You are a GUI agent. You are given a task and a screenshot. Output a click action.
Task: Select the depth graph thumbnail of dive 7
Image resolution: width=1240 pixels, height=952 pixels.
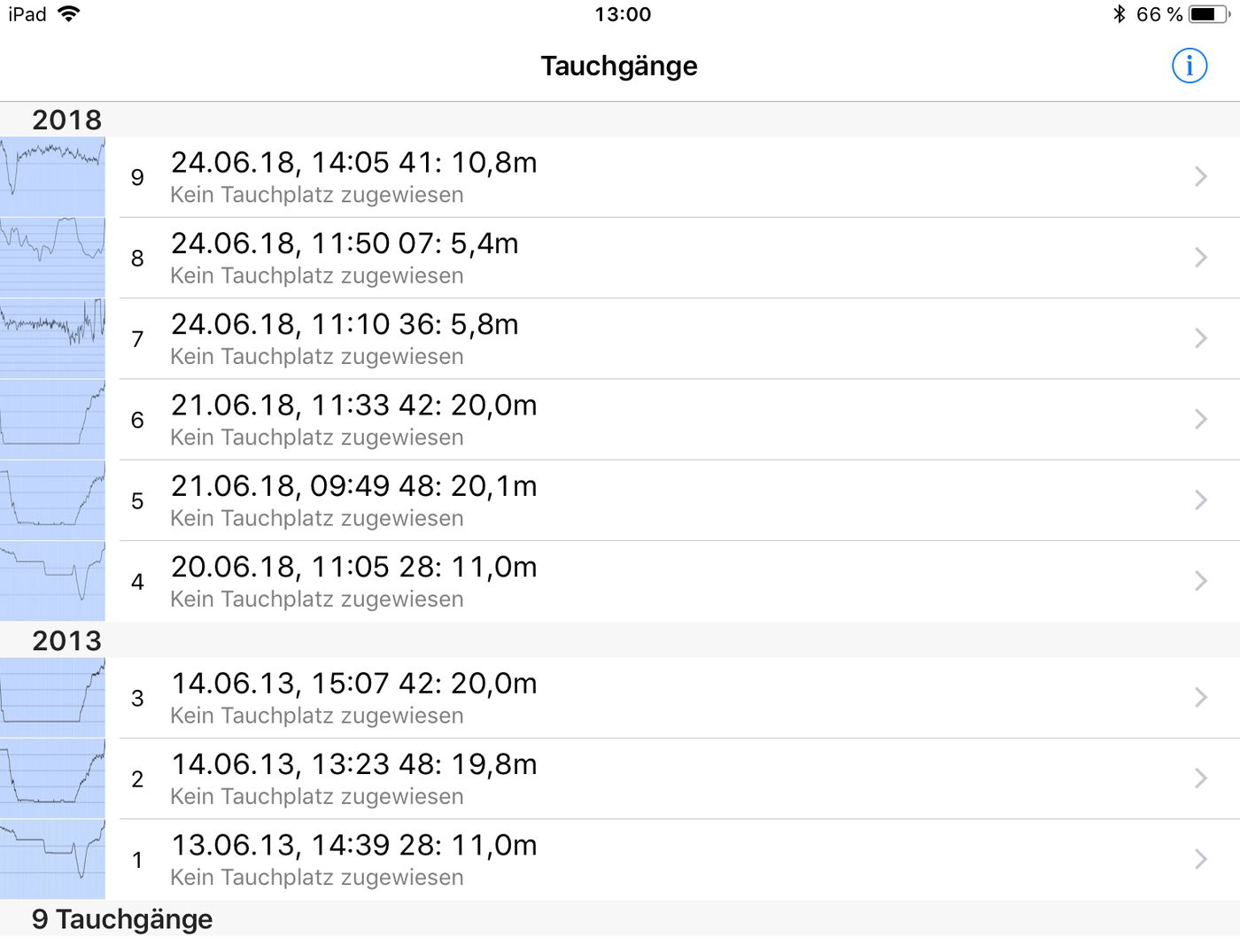point(52,338)
